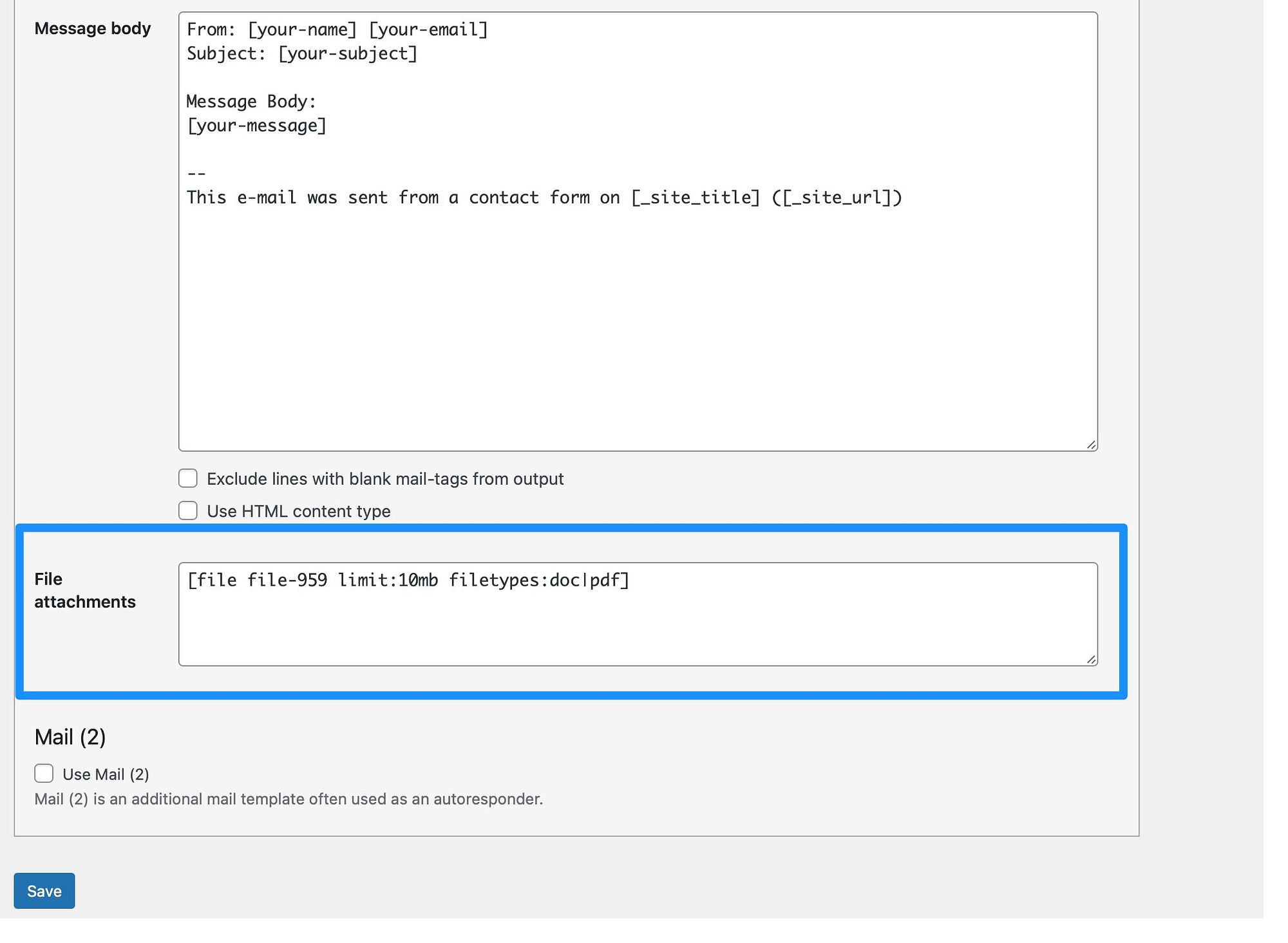Click the Save button

tap(45, 890)
